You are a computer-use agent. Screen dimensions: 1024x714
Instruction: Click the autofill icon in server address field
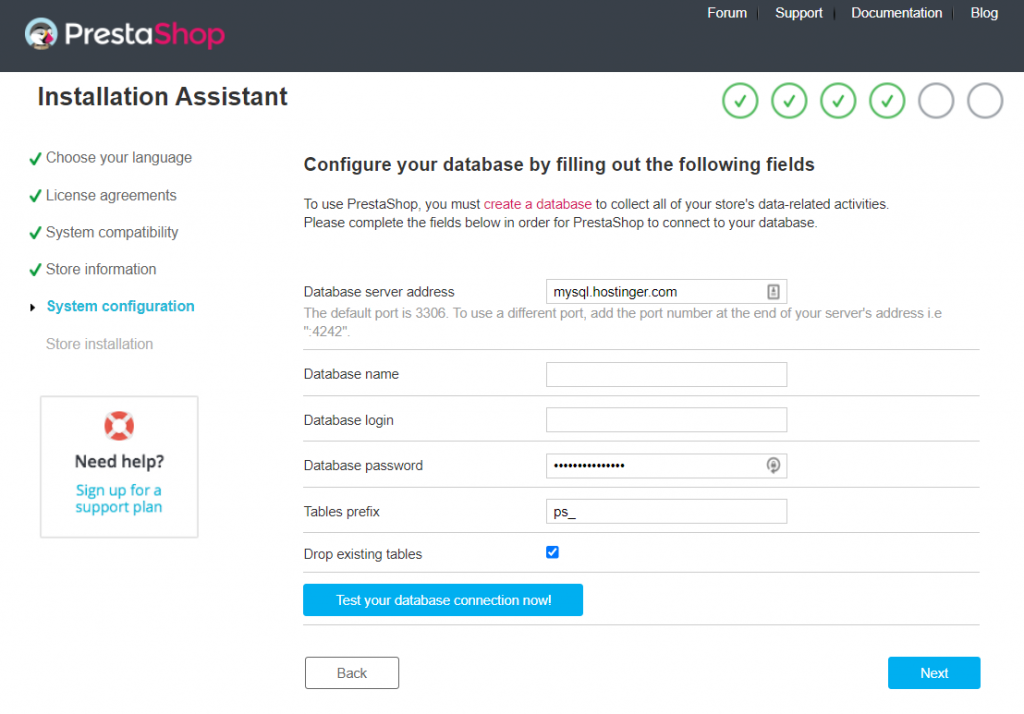tap(775, 291)
